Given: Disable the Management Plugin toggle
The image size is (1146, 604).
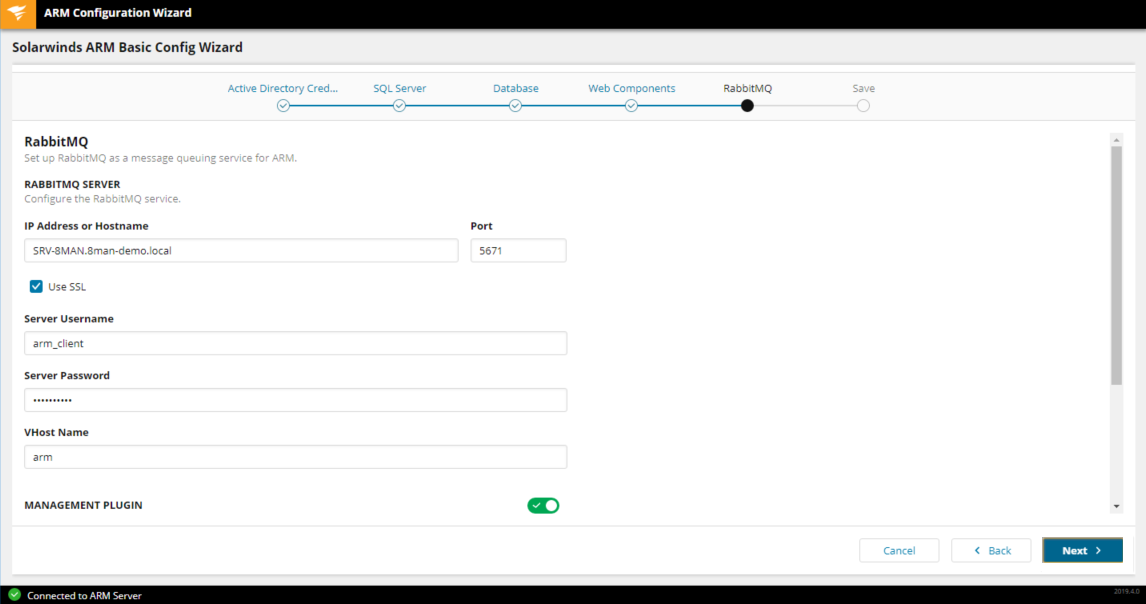Looking at the screenshot, I should click(x=543, y=506).
